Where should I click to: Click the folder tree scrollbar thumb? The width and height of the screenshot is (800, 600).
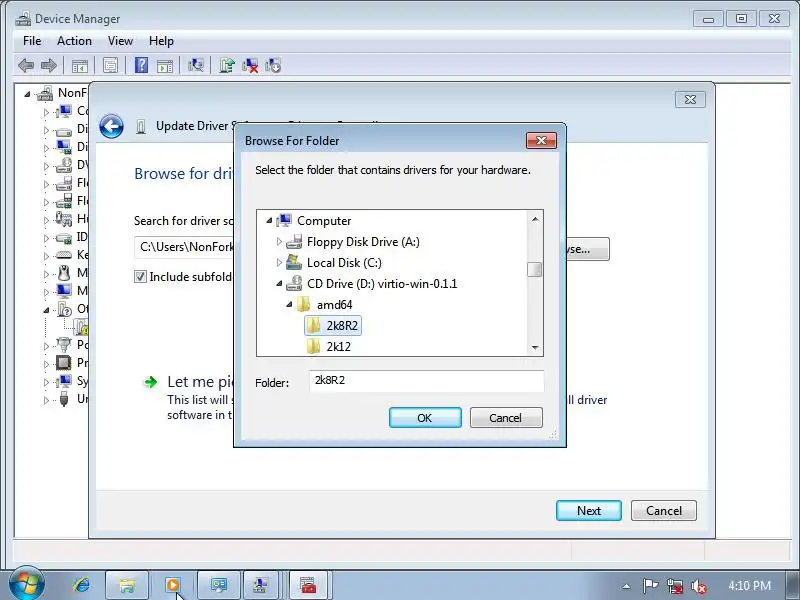(535, 269)
